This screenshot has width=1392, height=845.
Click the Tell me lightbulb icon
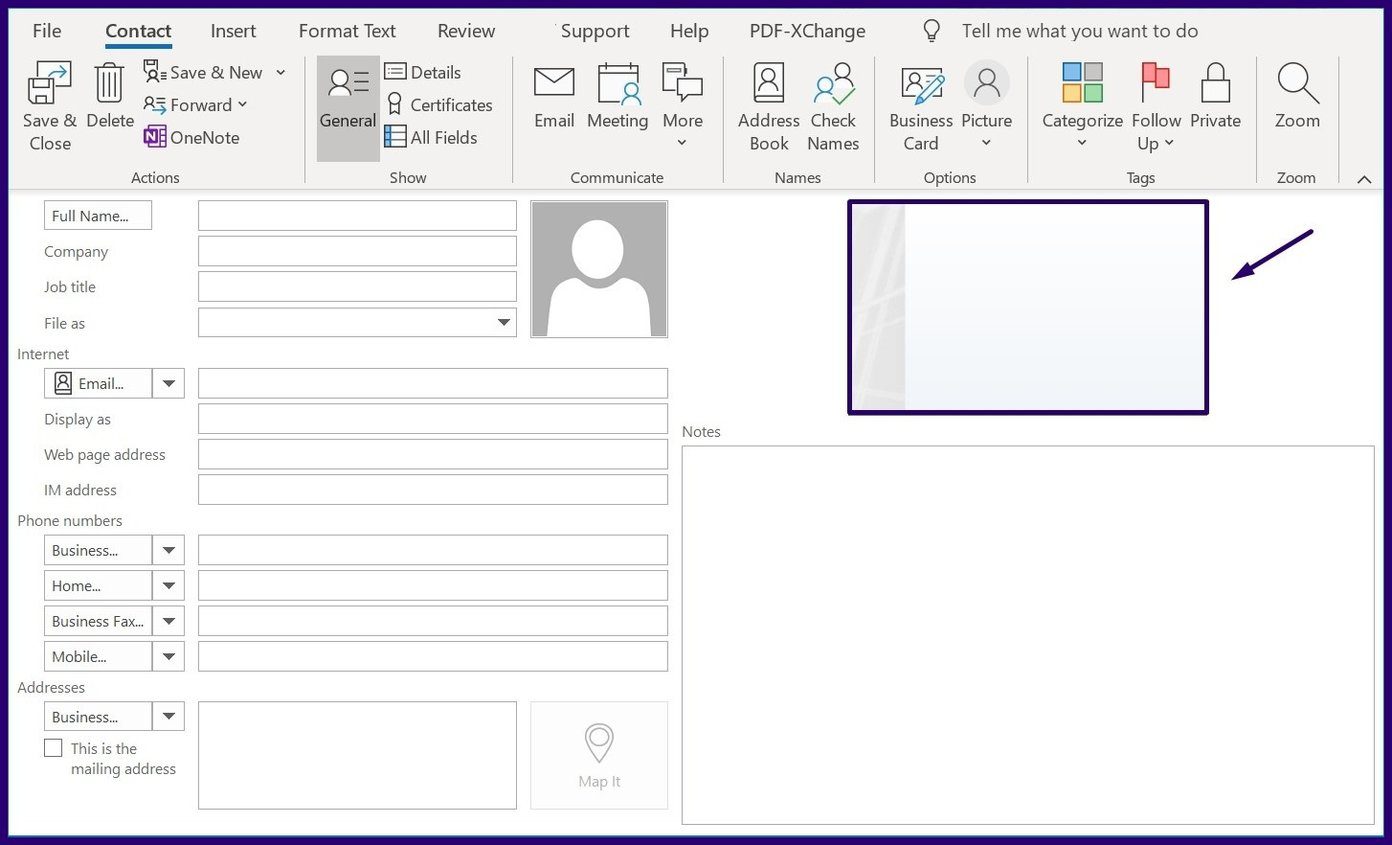(x=932, y=31)
